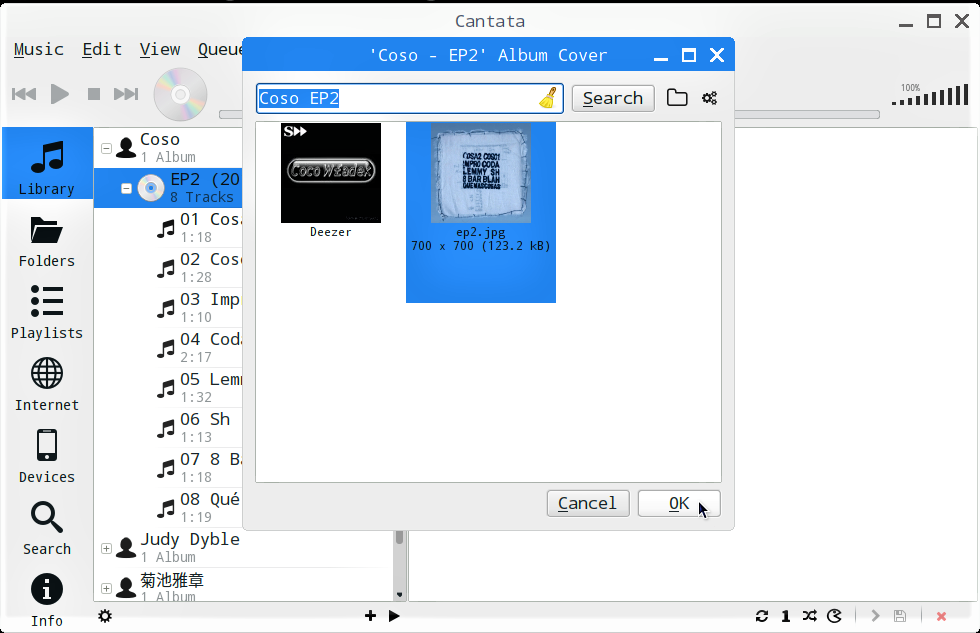
Task: Click the library settings gear icon at bottom
Action: (105, 616)
